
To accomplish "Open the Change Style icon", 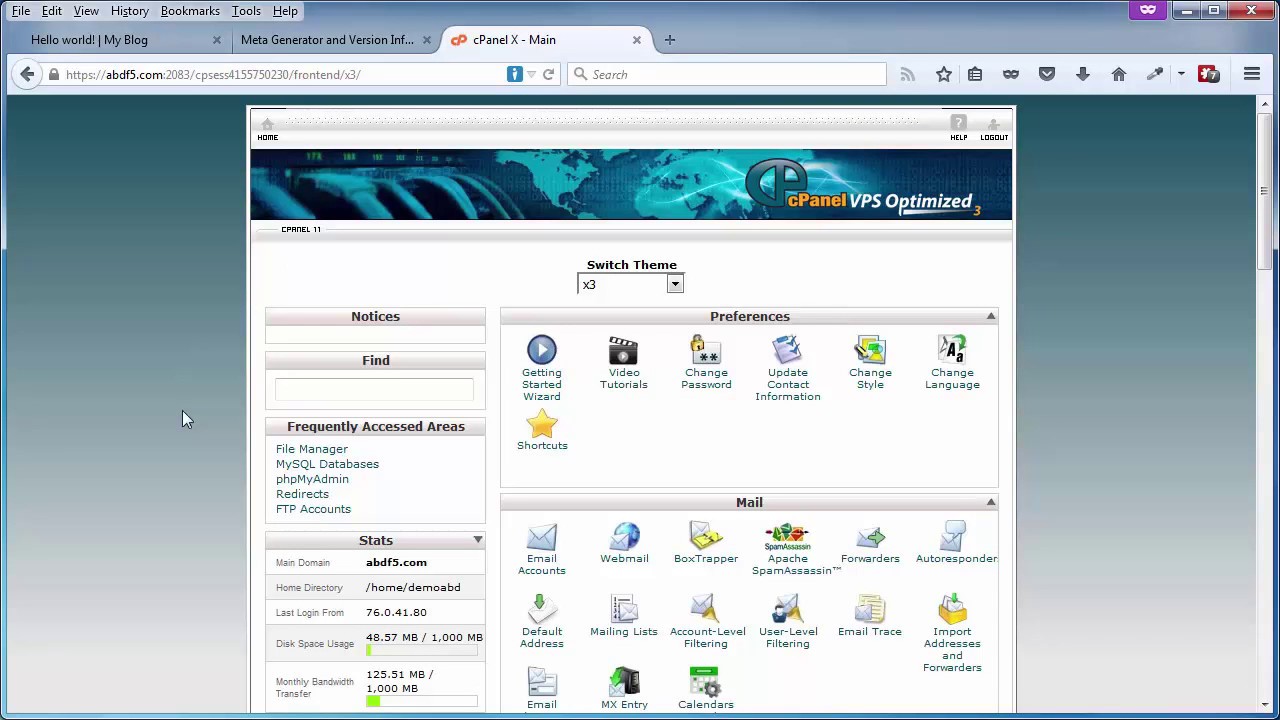I will click(x=870, y=350).
